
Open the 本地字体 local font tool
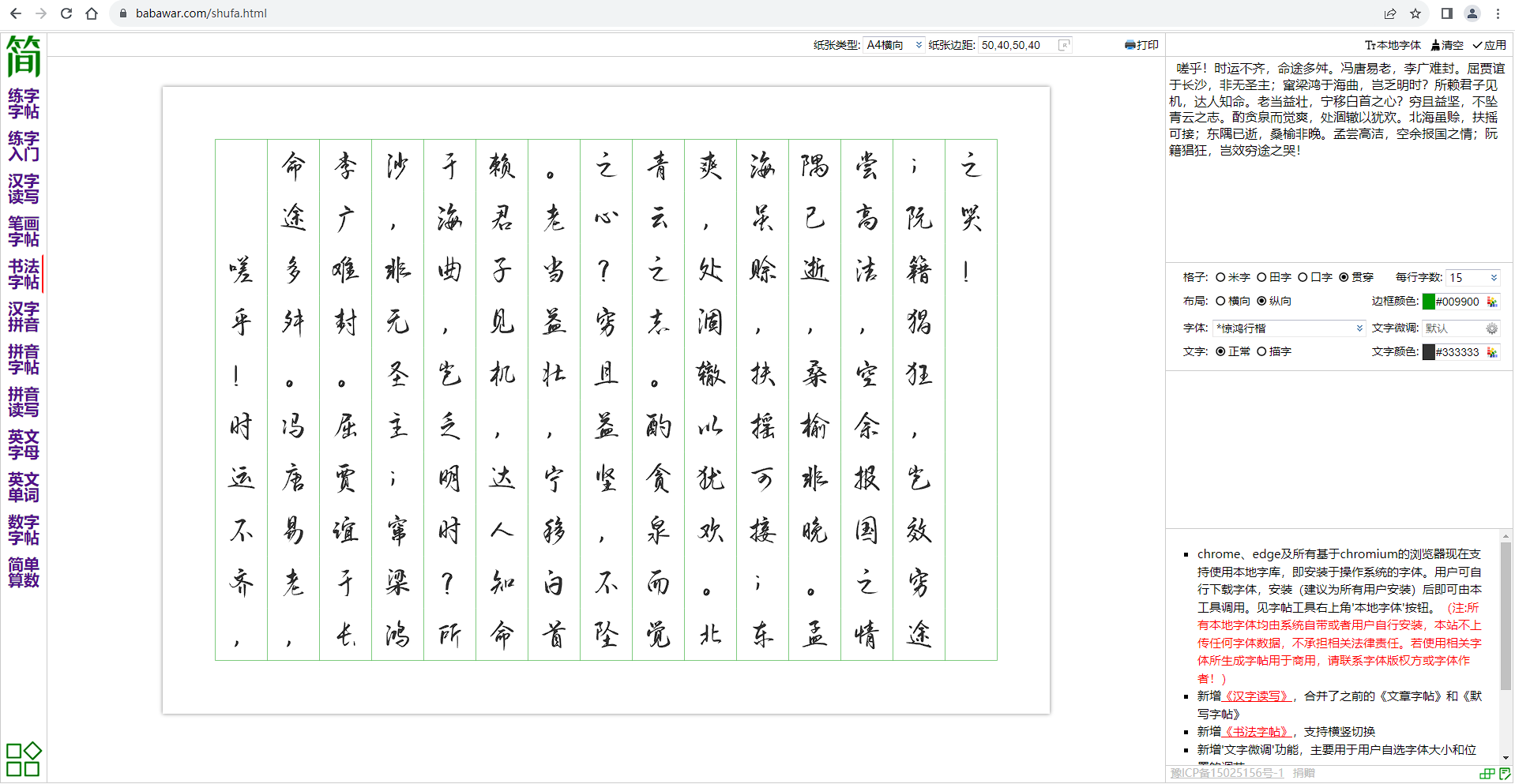pos(1393,45)
